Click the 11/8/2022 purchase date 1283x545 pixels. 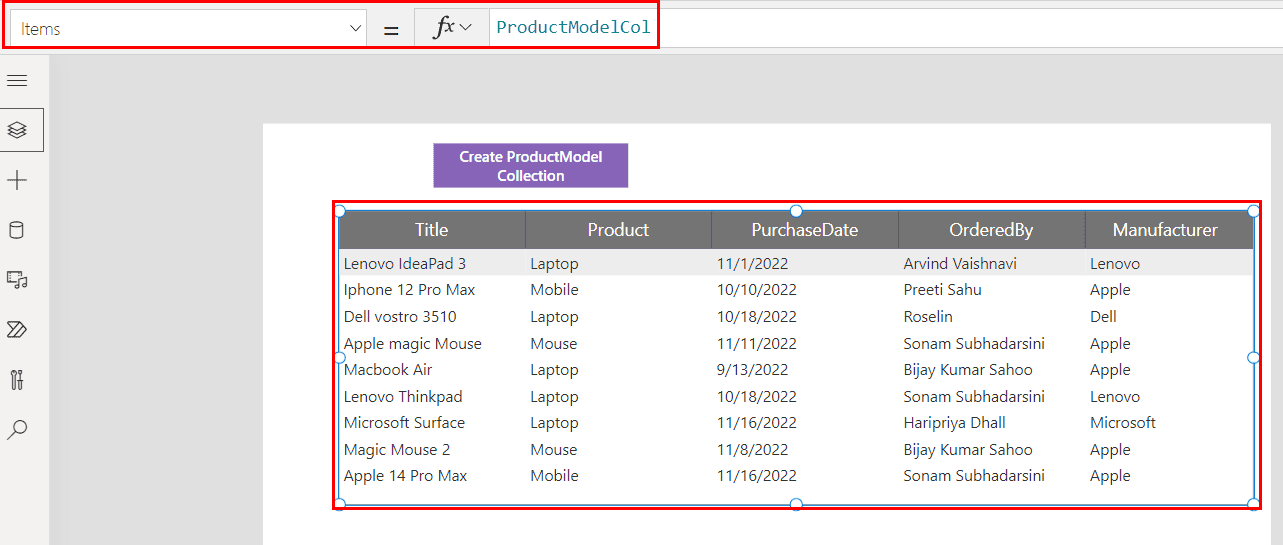pos(753,450)
